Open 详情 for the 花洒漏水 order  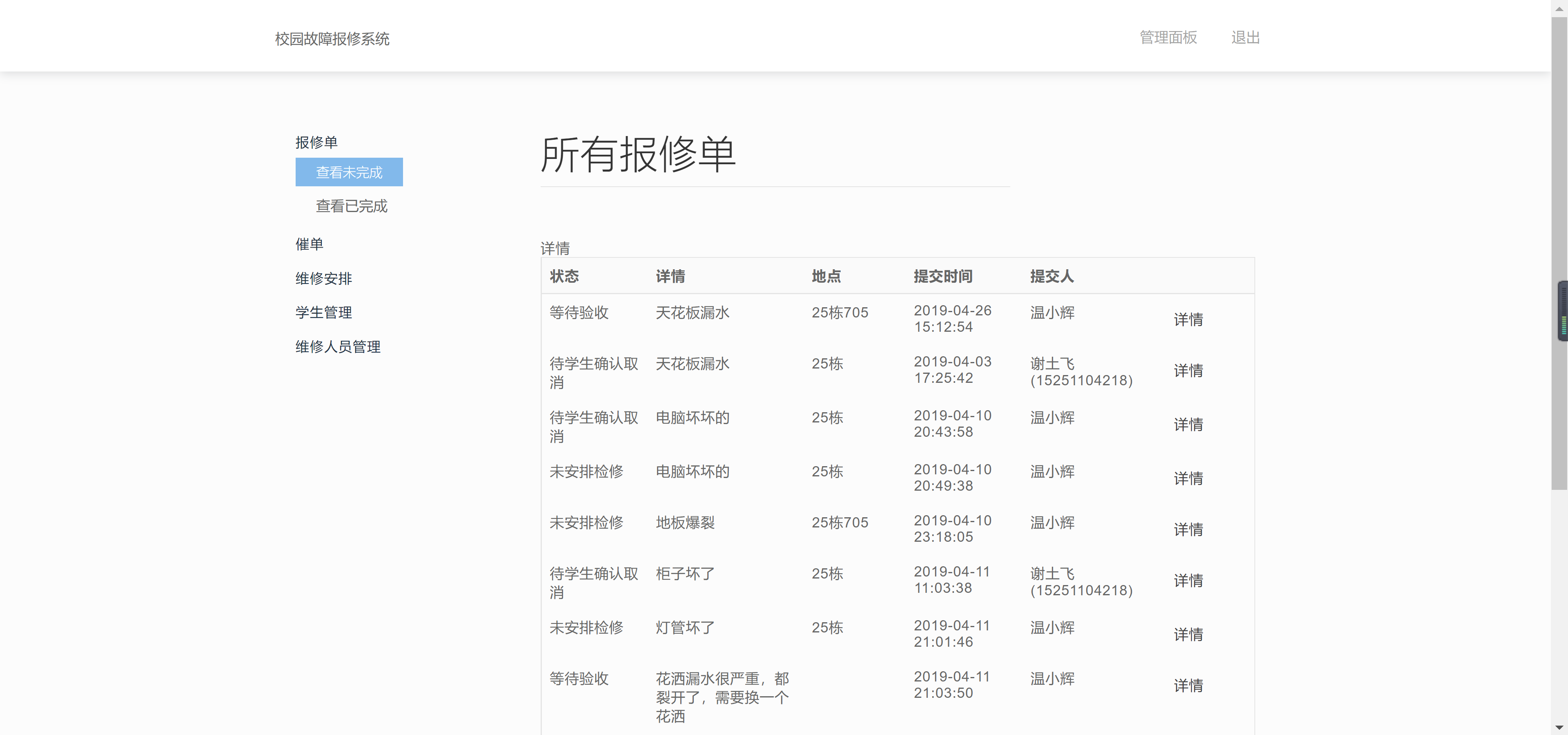[x=1187, y=685]
